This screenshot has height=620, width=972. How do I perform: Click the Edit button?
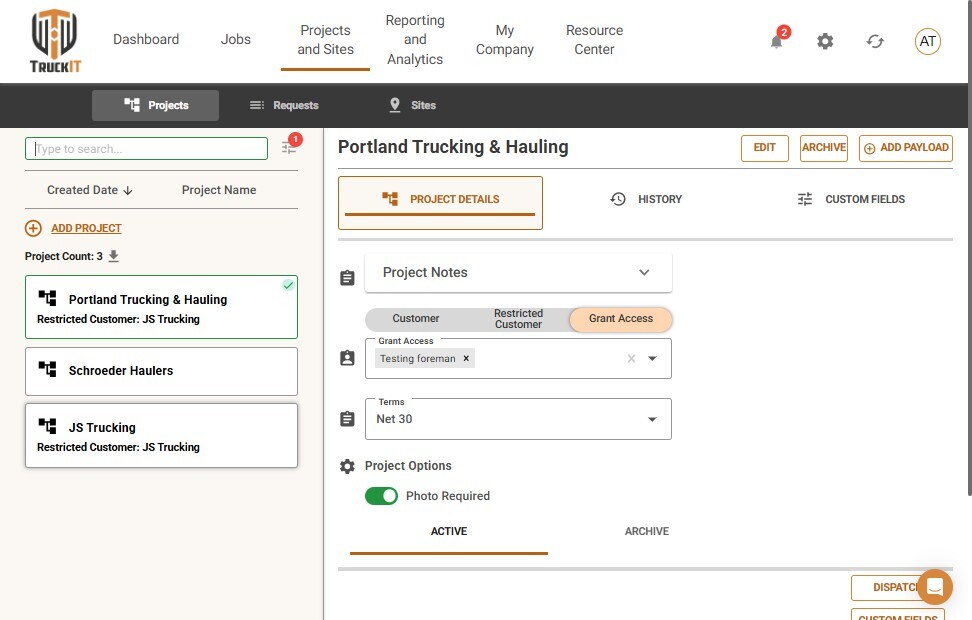coord(764,148)
